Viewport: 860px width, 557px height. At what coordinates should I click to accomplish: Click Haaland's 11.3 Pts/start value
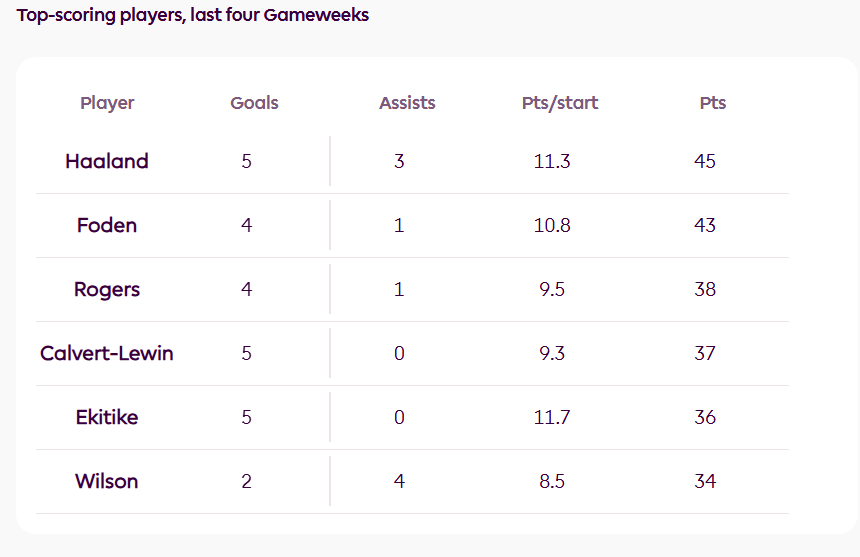(x=552, y=161)
